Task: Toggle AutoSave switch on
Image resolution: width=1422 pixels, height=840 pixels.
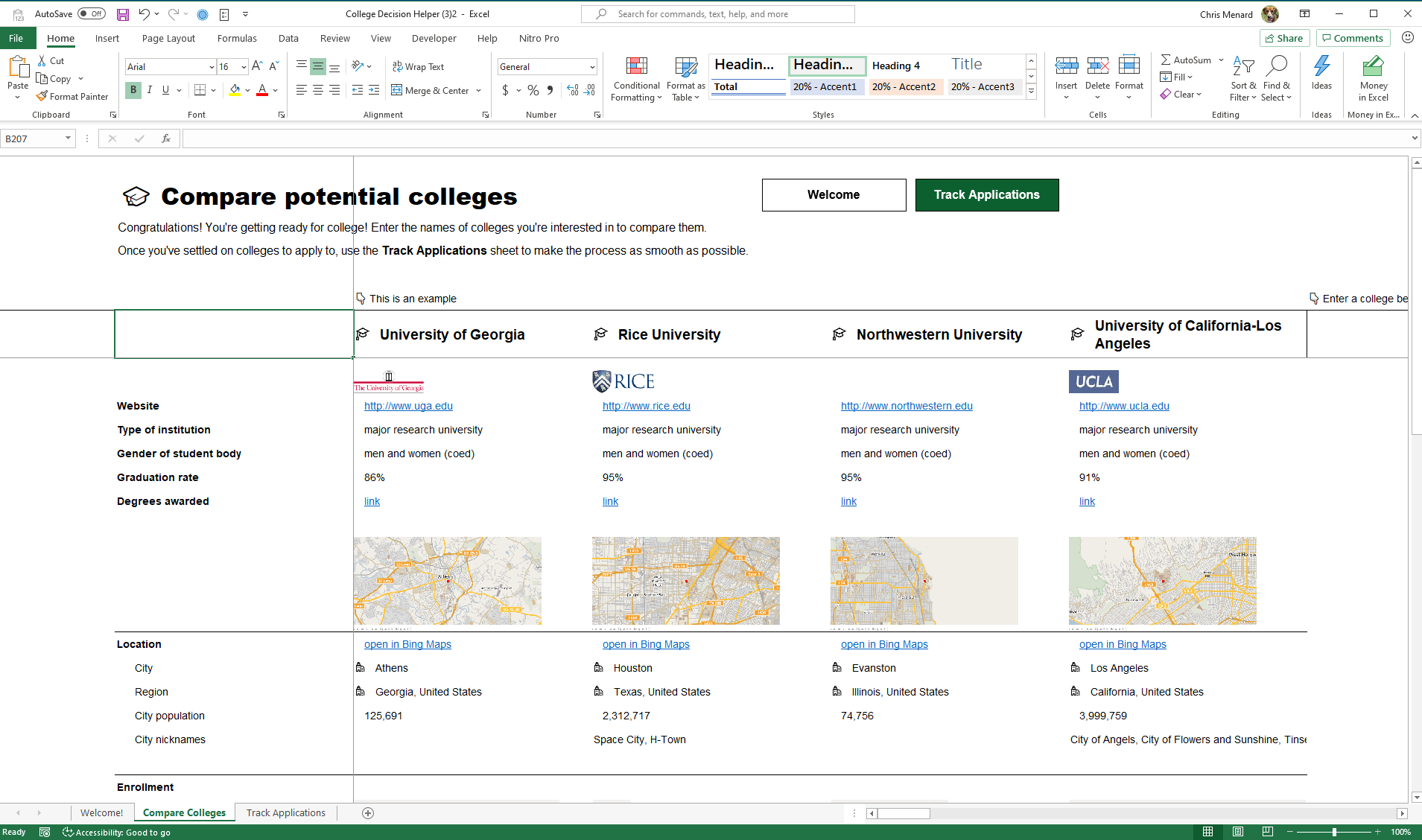Action: click(x=92, y=14)
